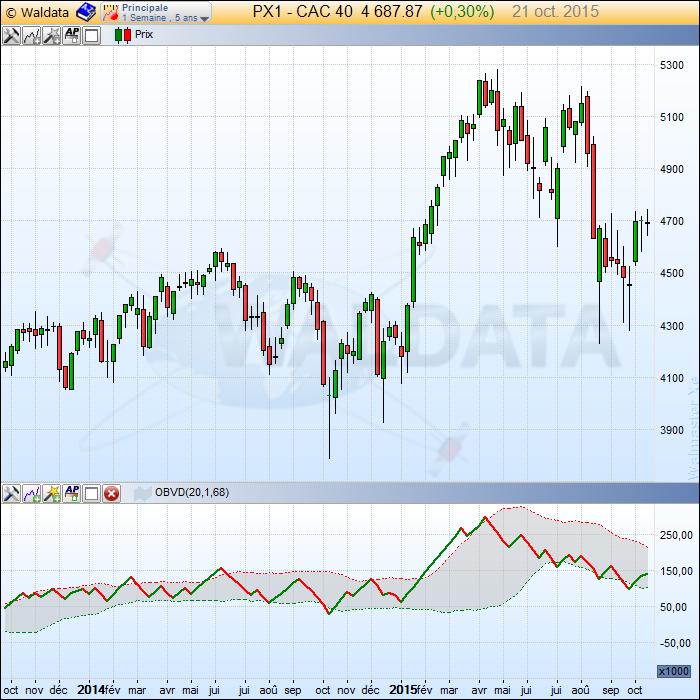Click the avr label in 2015

479,691
